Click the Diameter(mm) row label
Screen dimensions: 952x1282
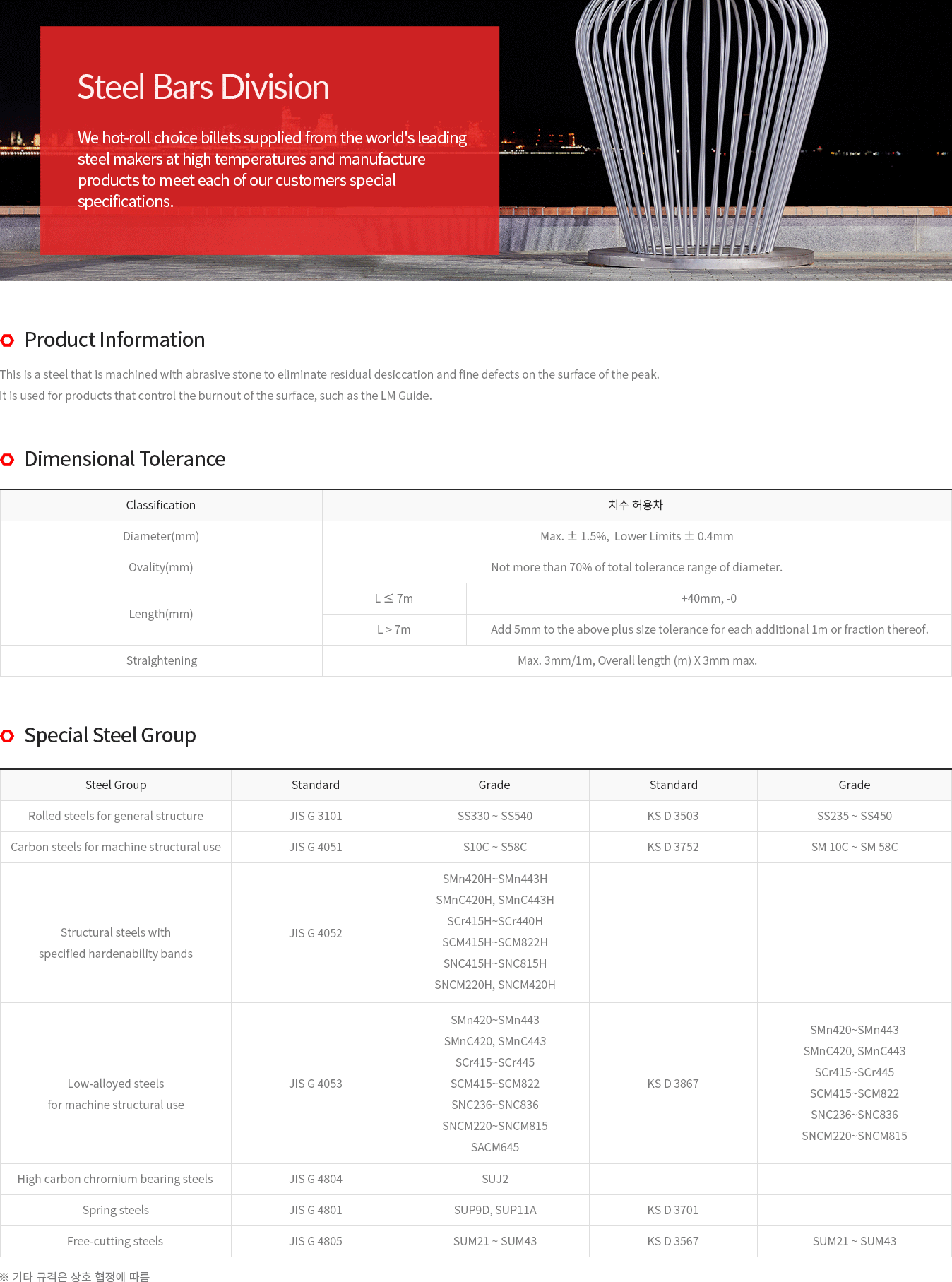tap(161, 536)
